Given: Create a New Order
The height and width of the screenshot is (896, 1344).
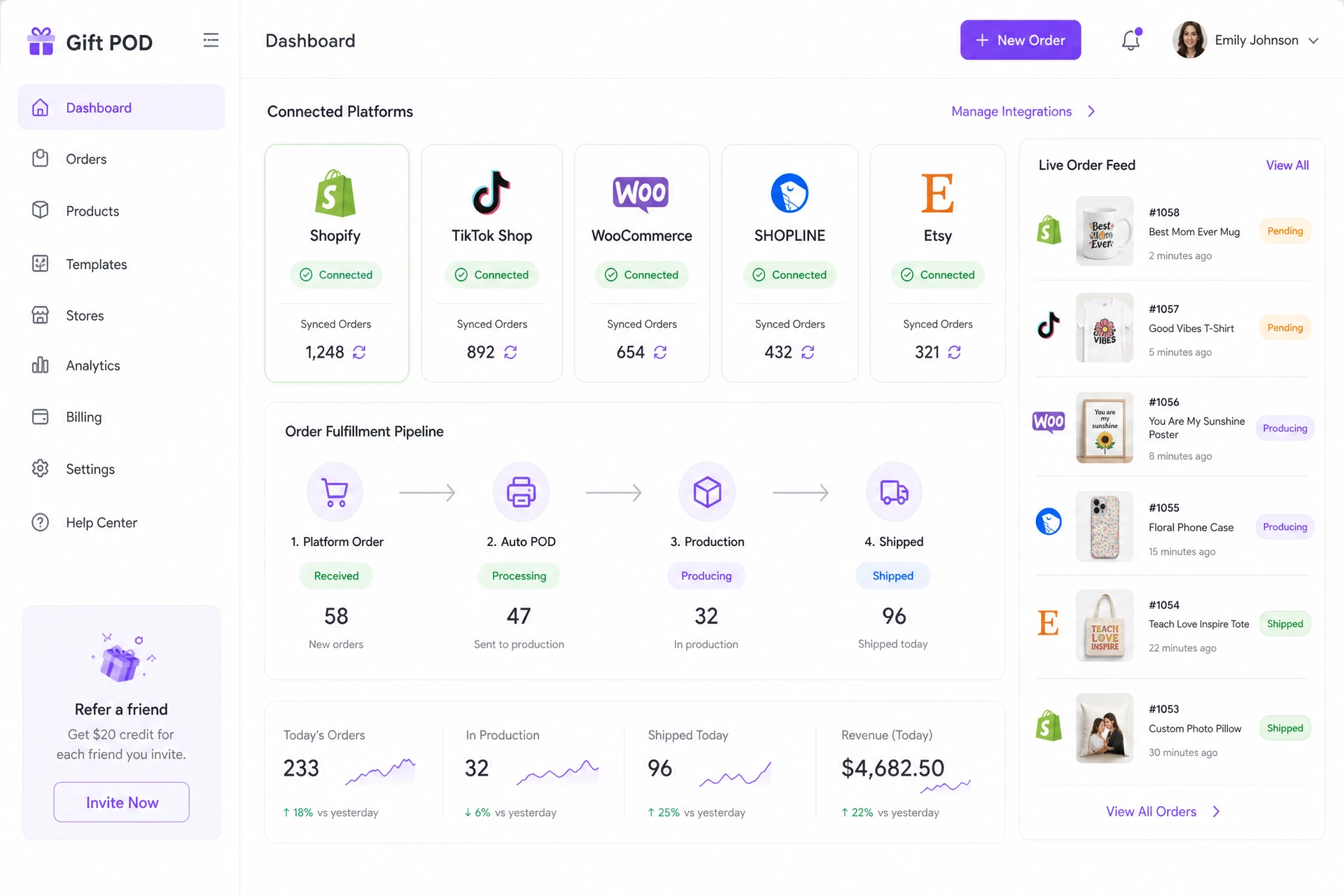Looking at the screenshot, I should [x=1020, y=40].
